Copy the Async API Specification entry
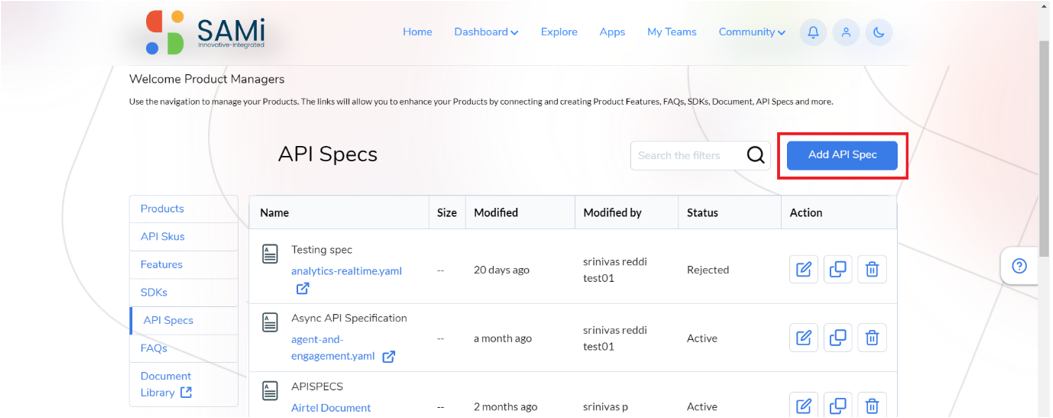This screenshot has height=418, width=1053. click(838, 338)
